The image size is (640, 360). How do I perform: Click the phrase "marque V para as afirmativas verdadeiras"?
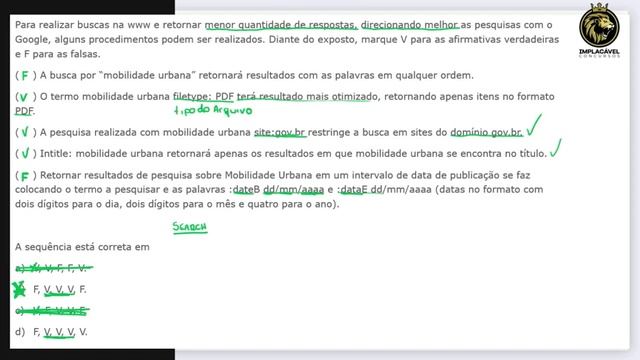460,40
